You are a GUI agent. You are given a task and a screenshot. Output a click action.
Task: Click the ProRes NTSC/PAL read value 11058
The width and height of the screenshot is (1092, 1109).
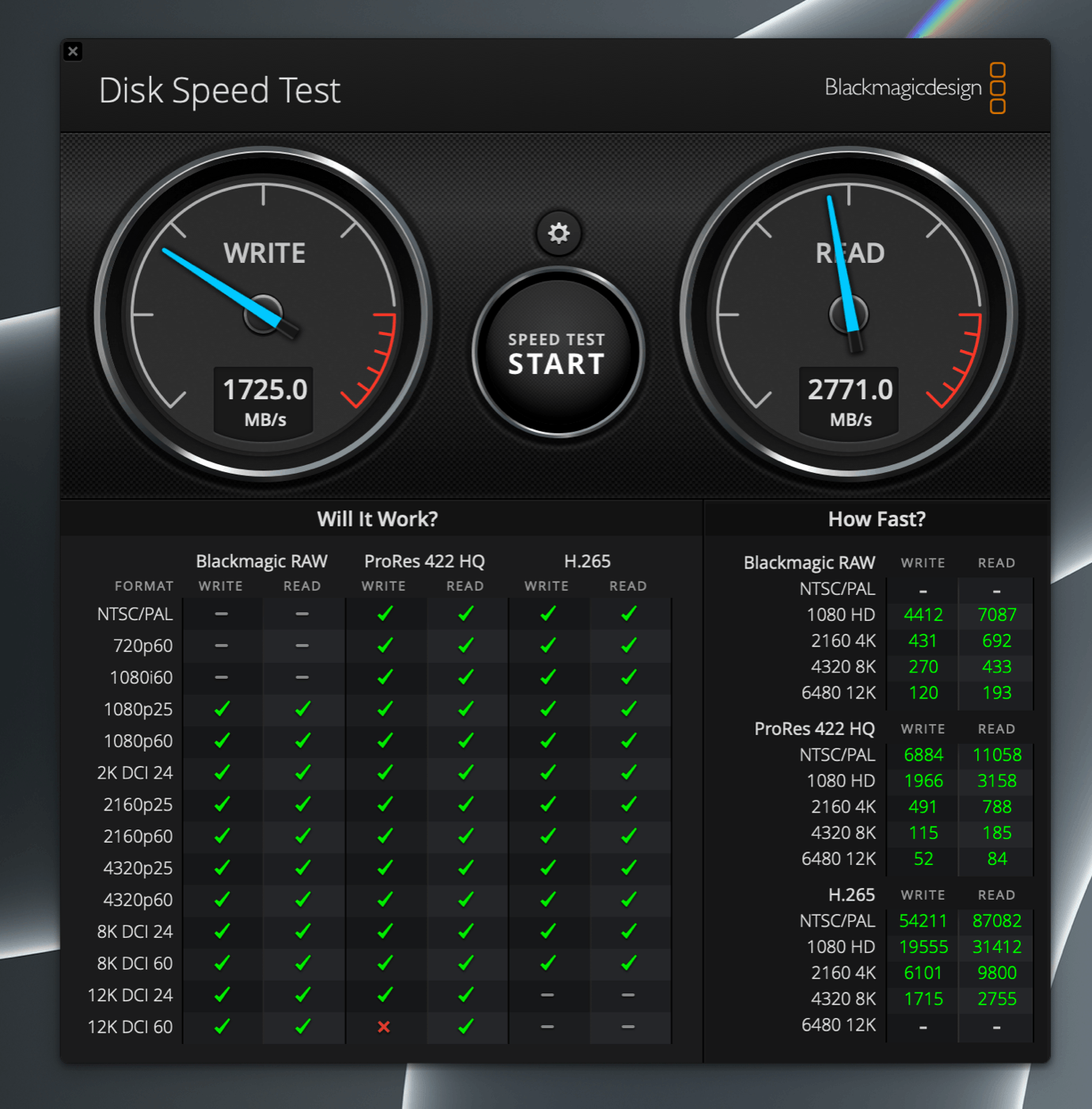997,755
